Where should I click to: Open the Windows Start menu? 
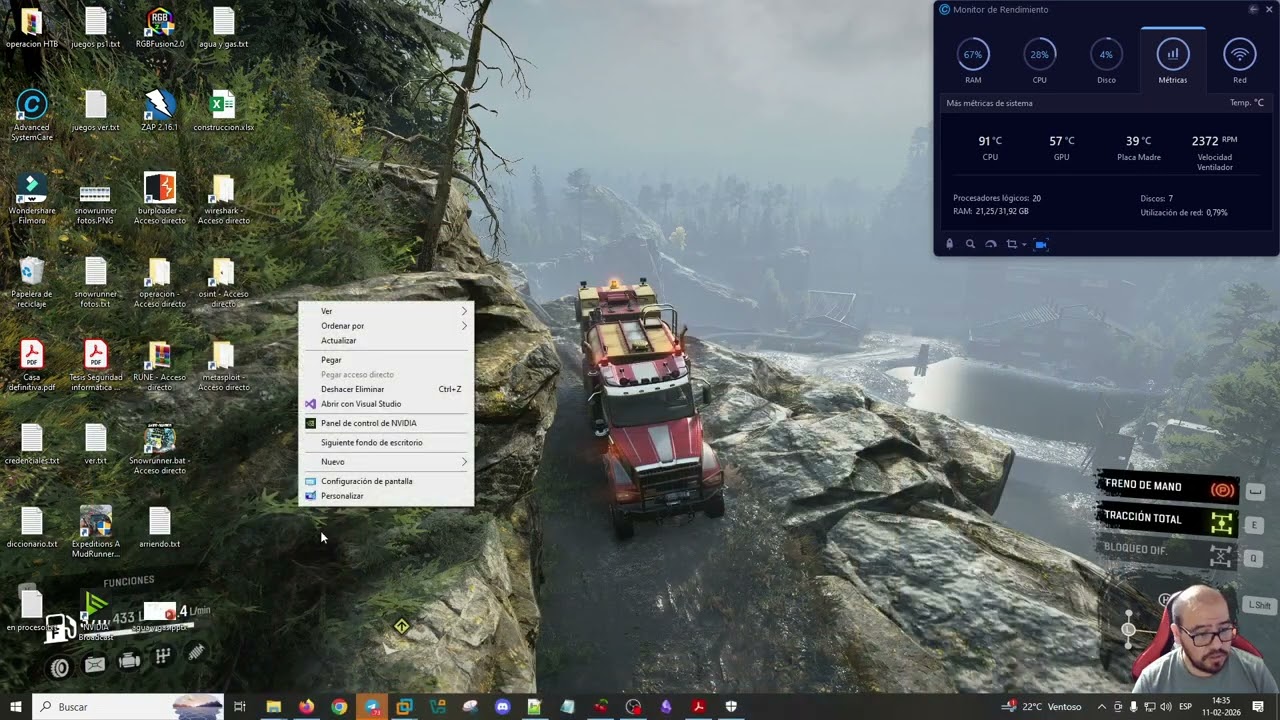[16, 707]
